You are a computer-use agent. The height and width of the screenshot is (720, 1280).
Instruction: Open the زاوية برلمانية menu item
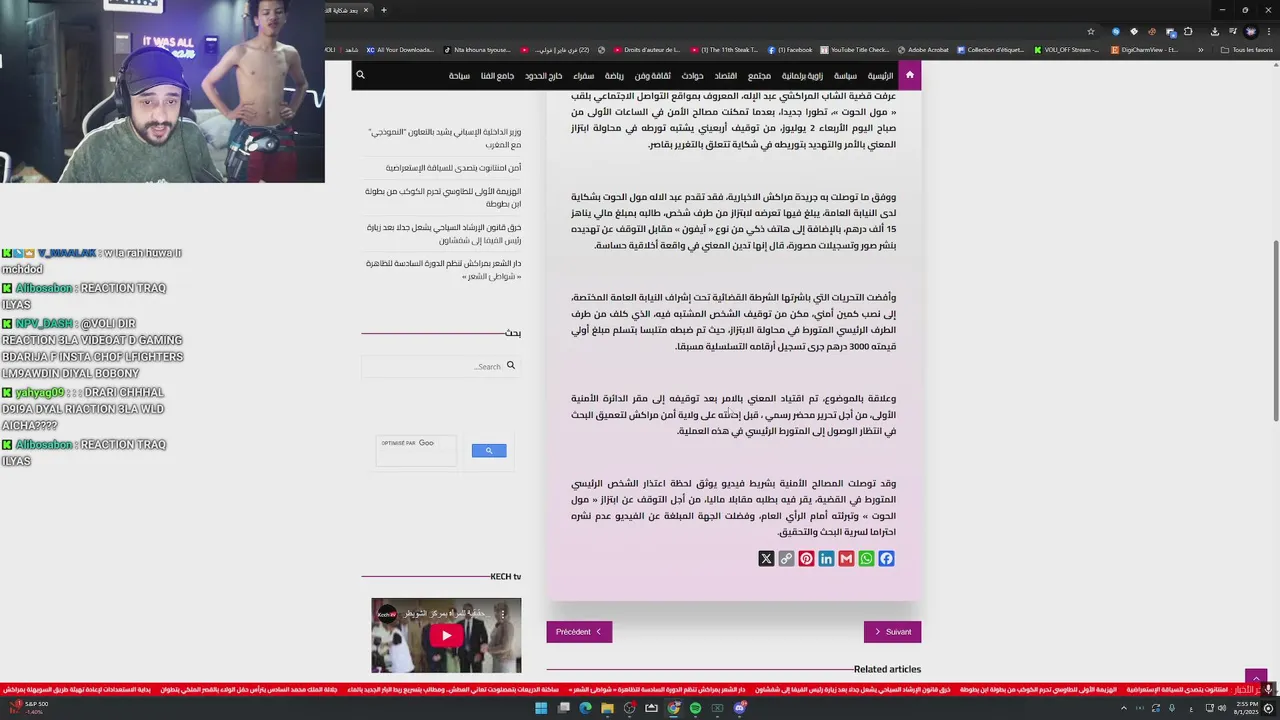tap(802, 76)
